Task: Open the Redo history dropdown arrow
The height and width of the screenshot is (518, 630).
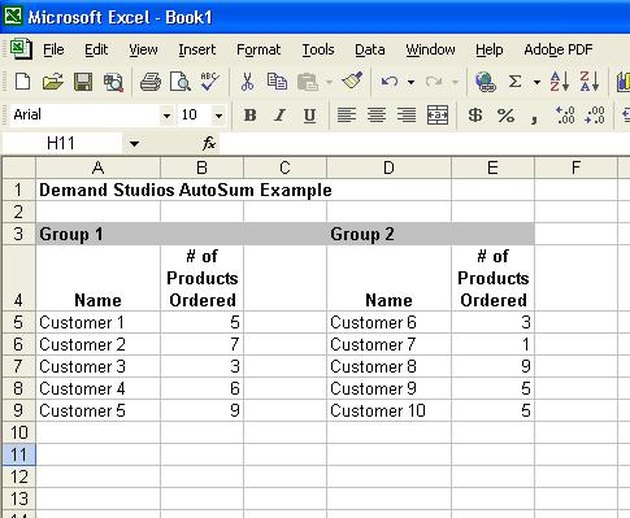Action: (x=455, y=82)
